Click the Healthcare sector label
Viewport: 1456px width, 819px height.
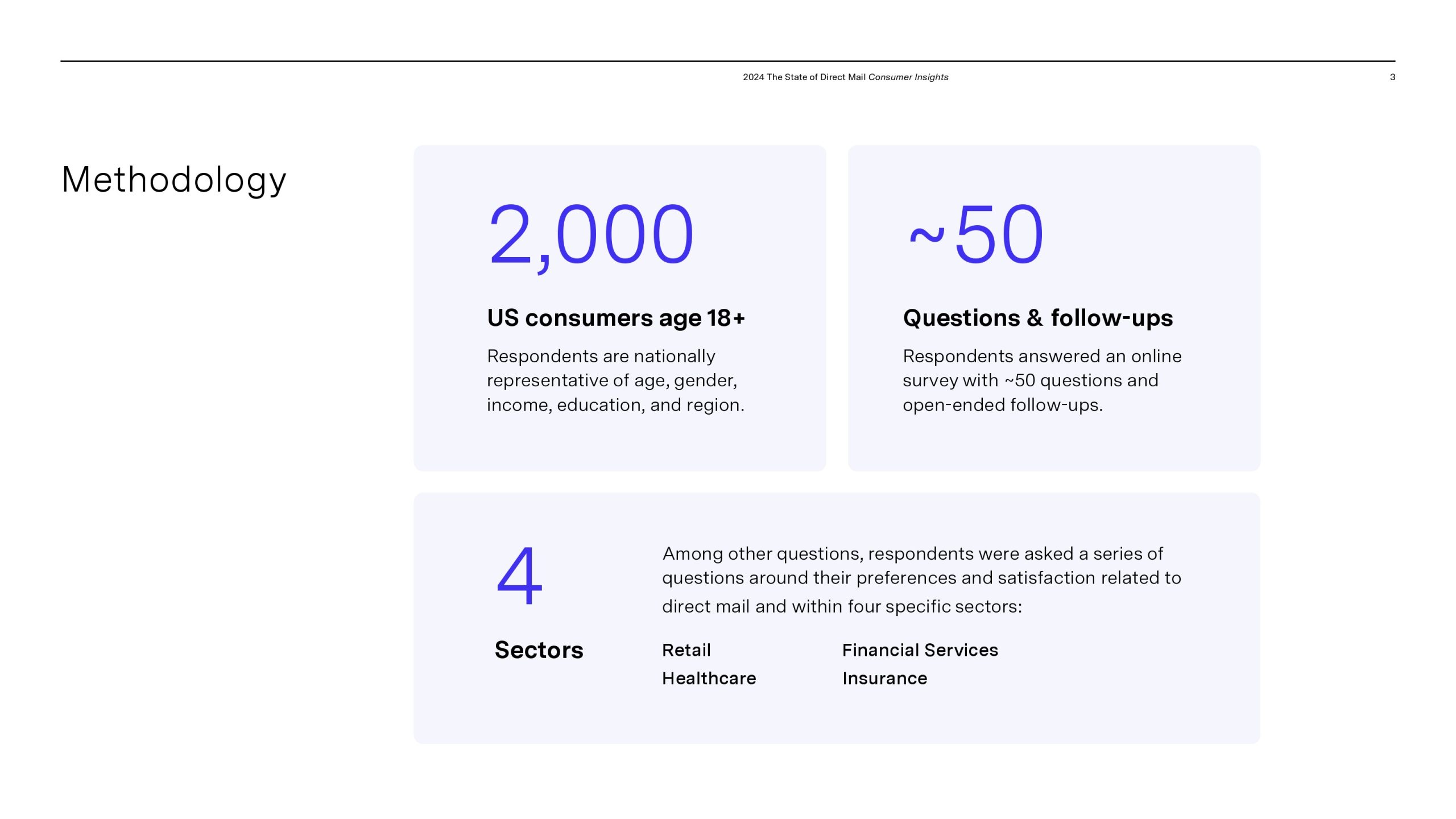[709, 679]
